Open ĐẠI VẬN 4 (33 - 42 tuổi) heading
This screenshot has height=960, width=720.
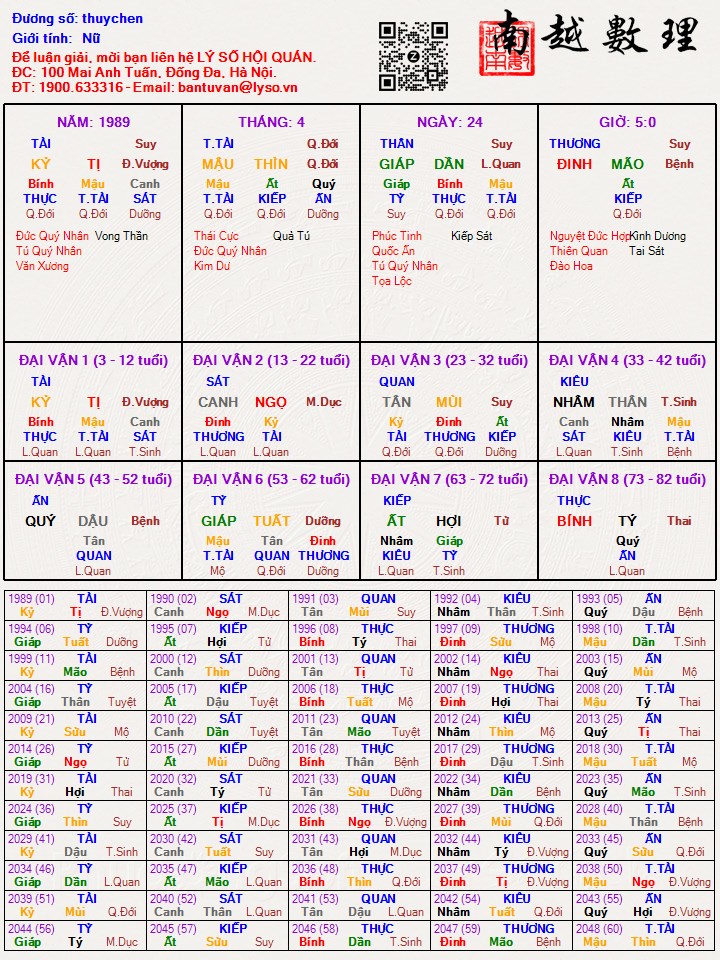pos(627,360)
